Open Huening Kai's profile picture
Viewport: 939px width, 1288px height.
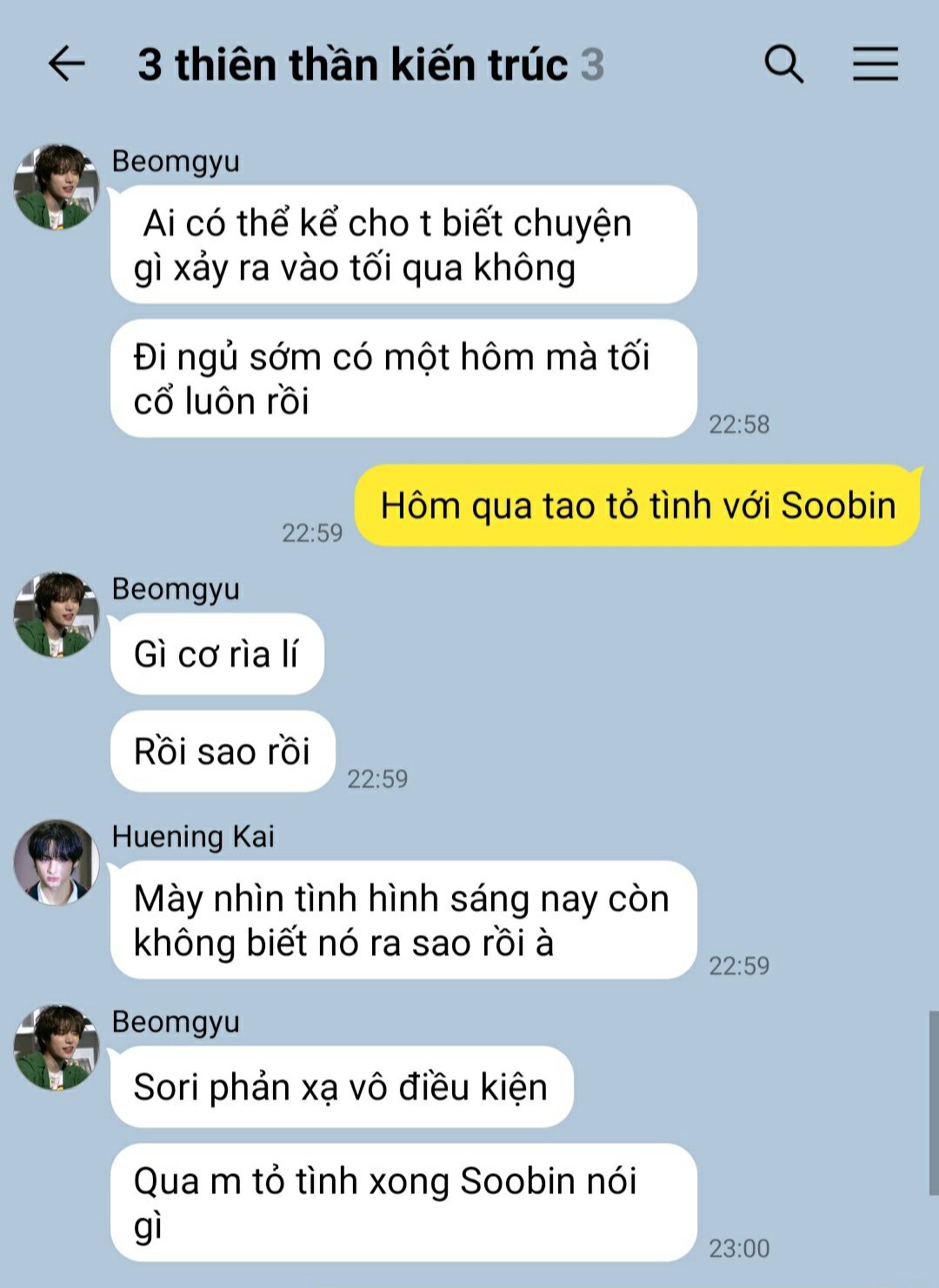pos(57,862)
